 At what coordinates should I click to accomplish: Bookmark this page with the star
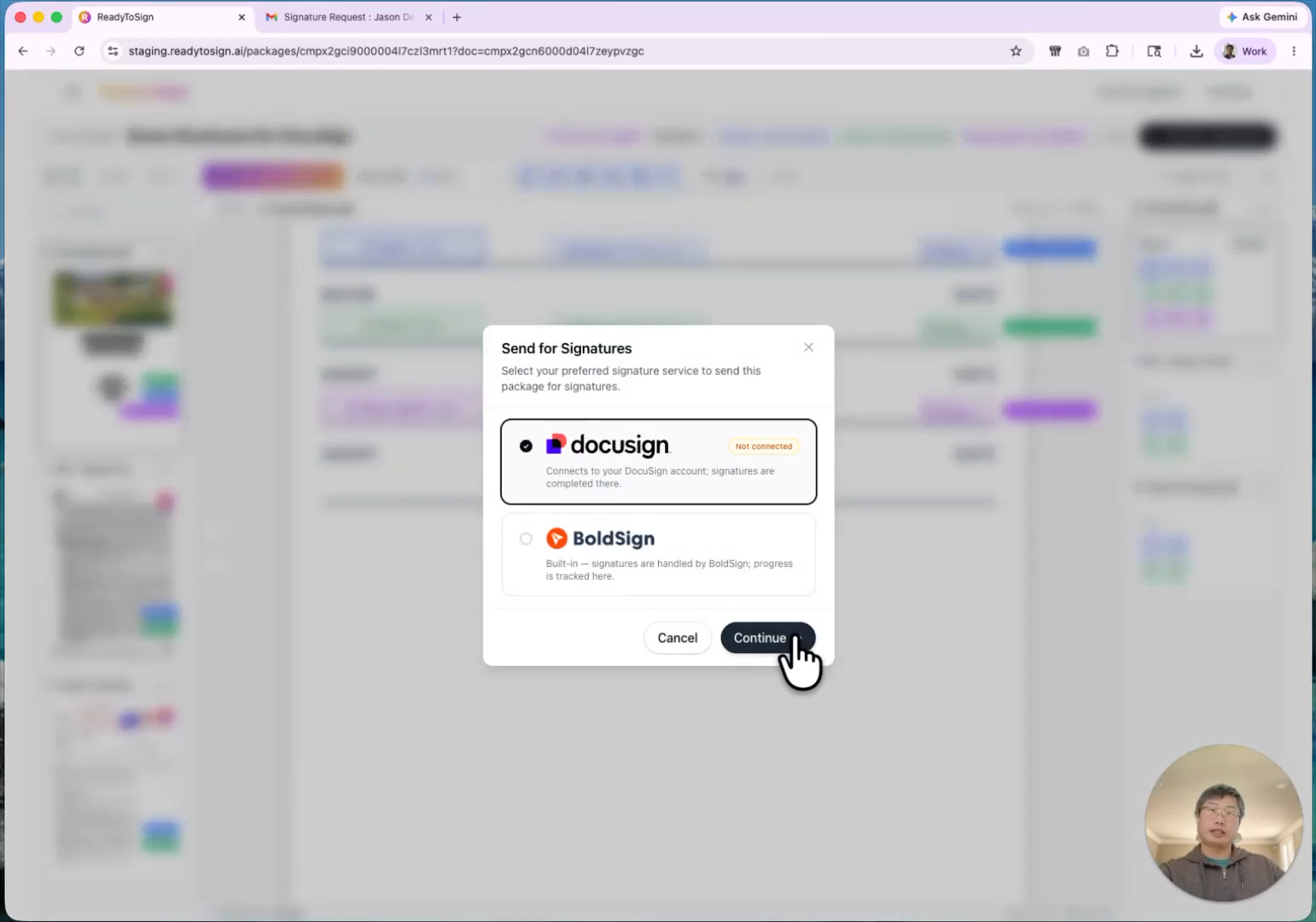1016,51
